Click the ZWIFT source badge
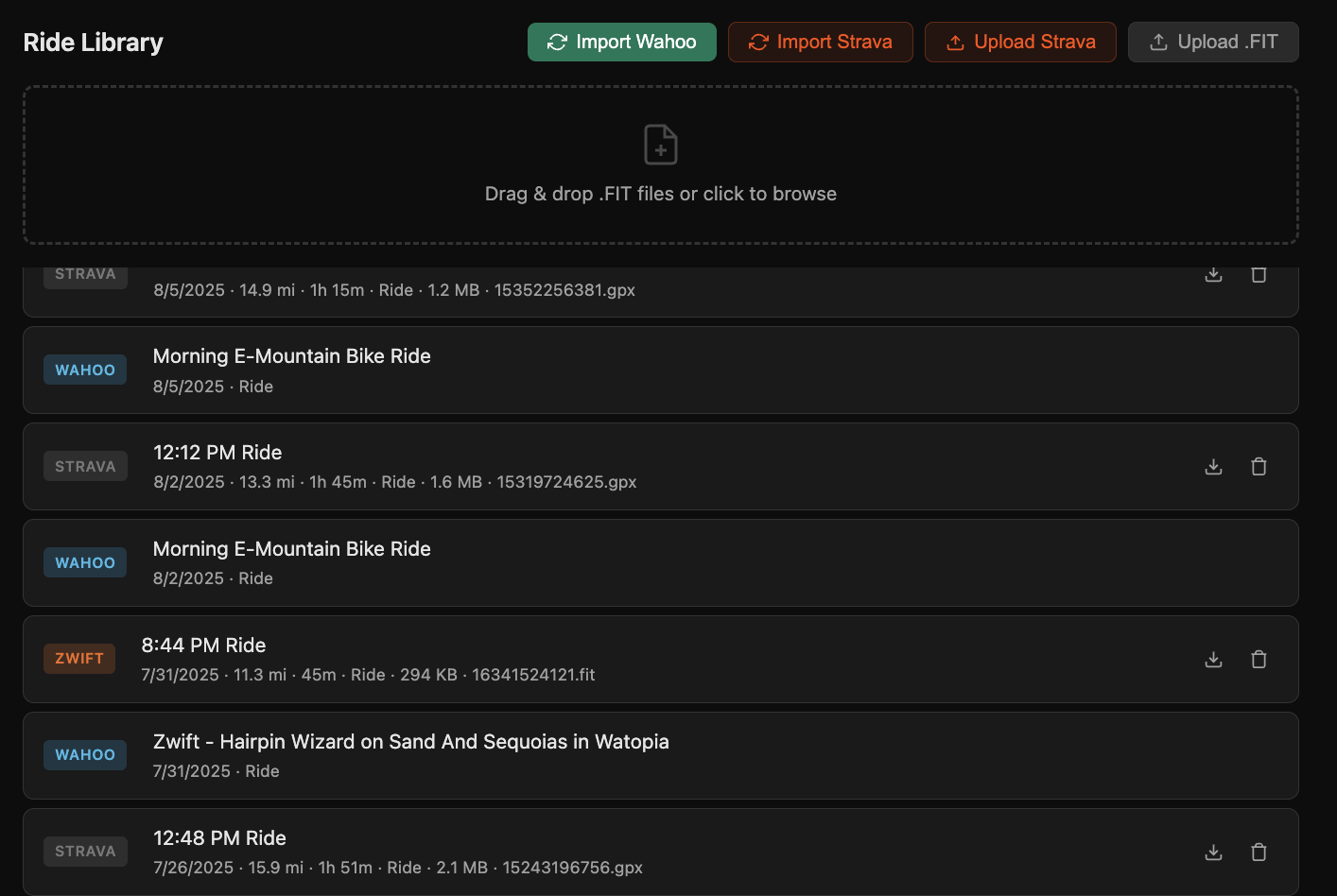1337x896 pixels. click(79, 659)
